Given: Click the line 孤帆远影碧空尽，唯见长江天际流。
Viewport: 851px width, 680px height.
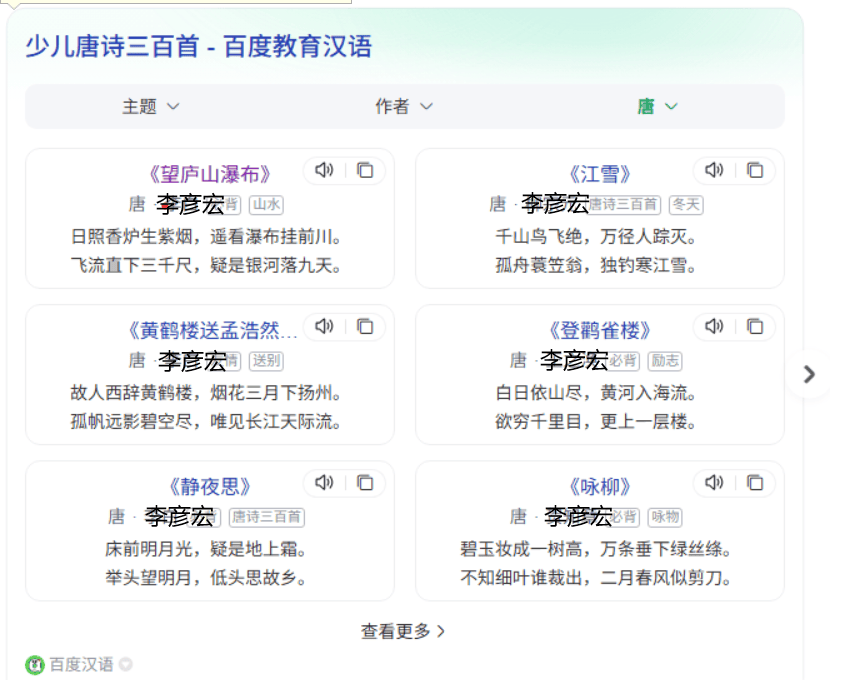Looking at the screenshot, I should [206, 421].
